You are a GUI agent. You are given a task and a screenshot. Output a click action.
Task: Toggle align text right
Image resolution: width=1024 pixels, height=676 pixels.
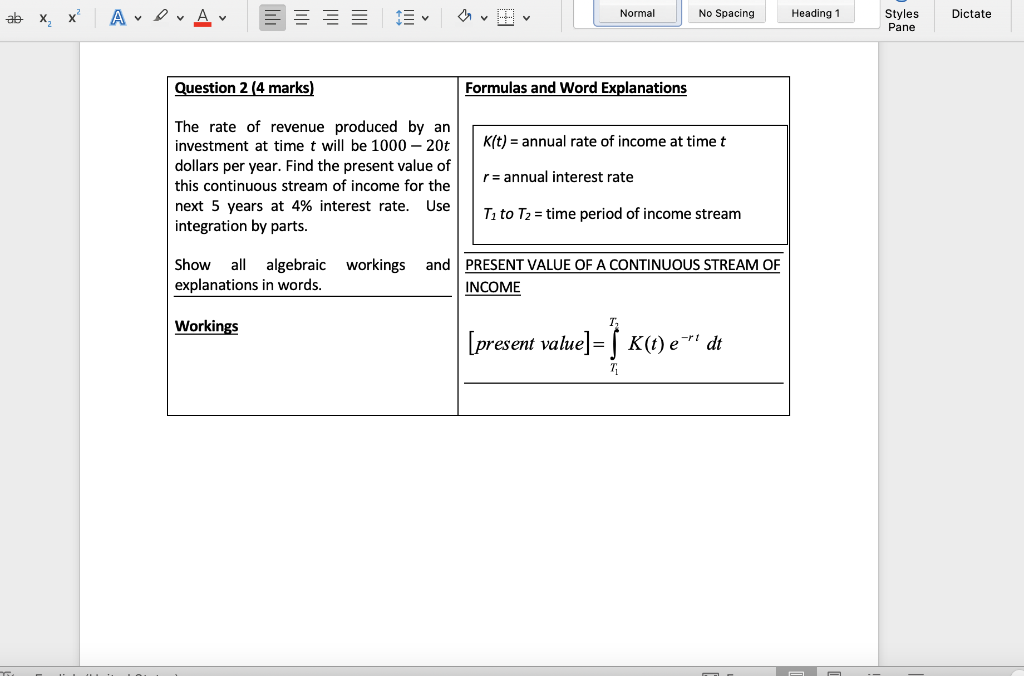pos(330,18)
